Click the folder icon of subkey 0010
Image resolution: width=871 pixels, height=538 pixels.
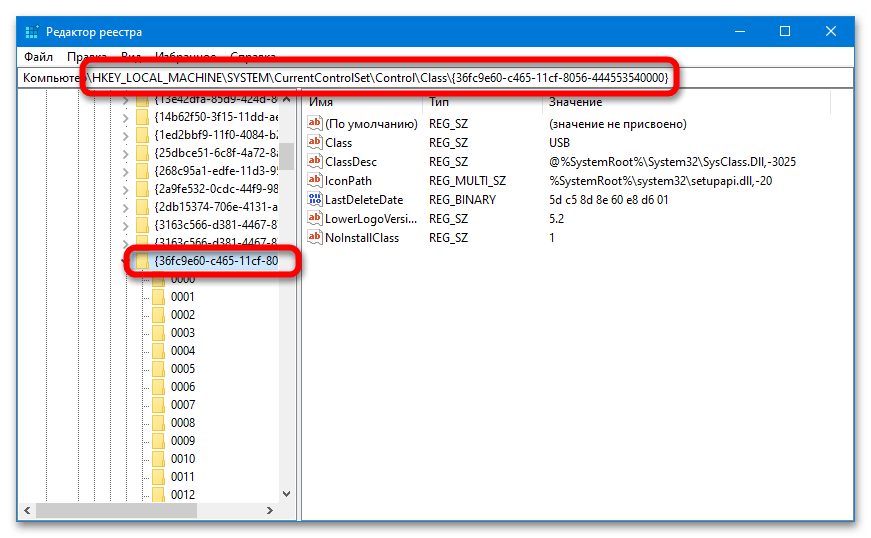click(x=158, y=459)
